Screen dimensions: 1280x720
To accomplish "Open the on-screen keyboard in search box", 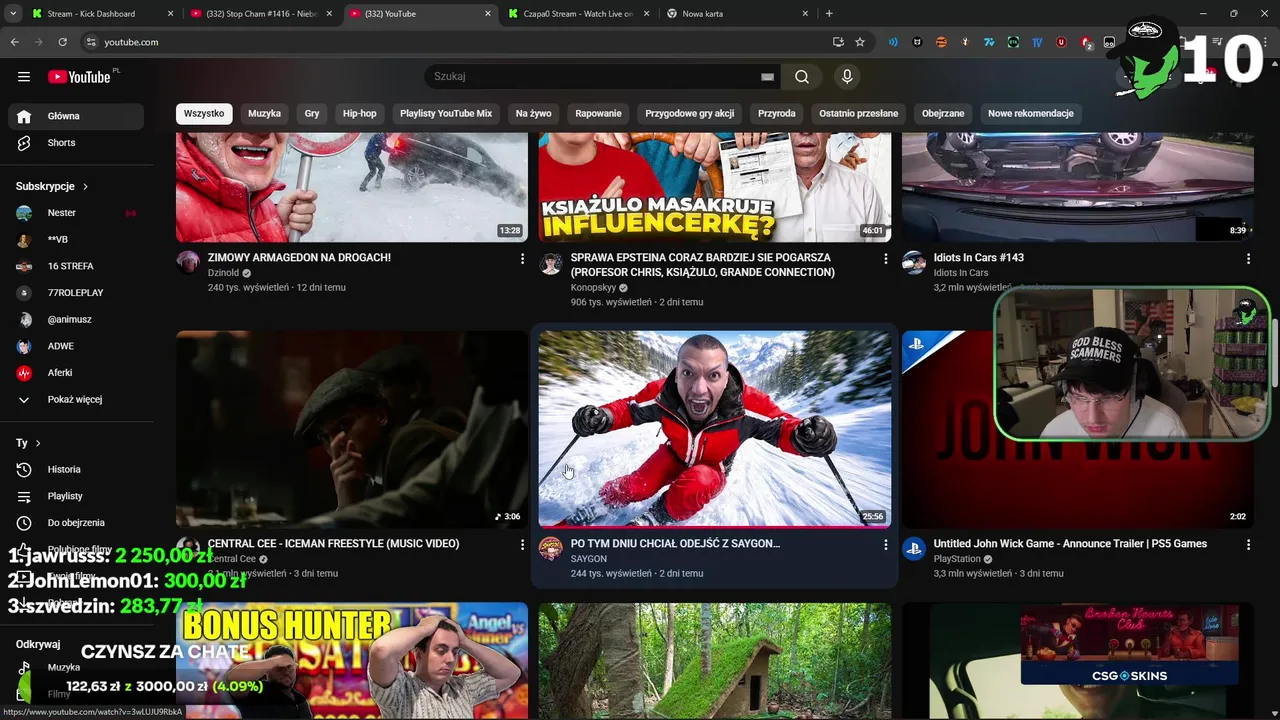I will pyautogui.click(x=767, y=77).
